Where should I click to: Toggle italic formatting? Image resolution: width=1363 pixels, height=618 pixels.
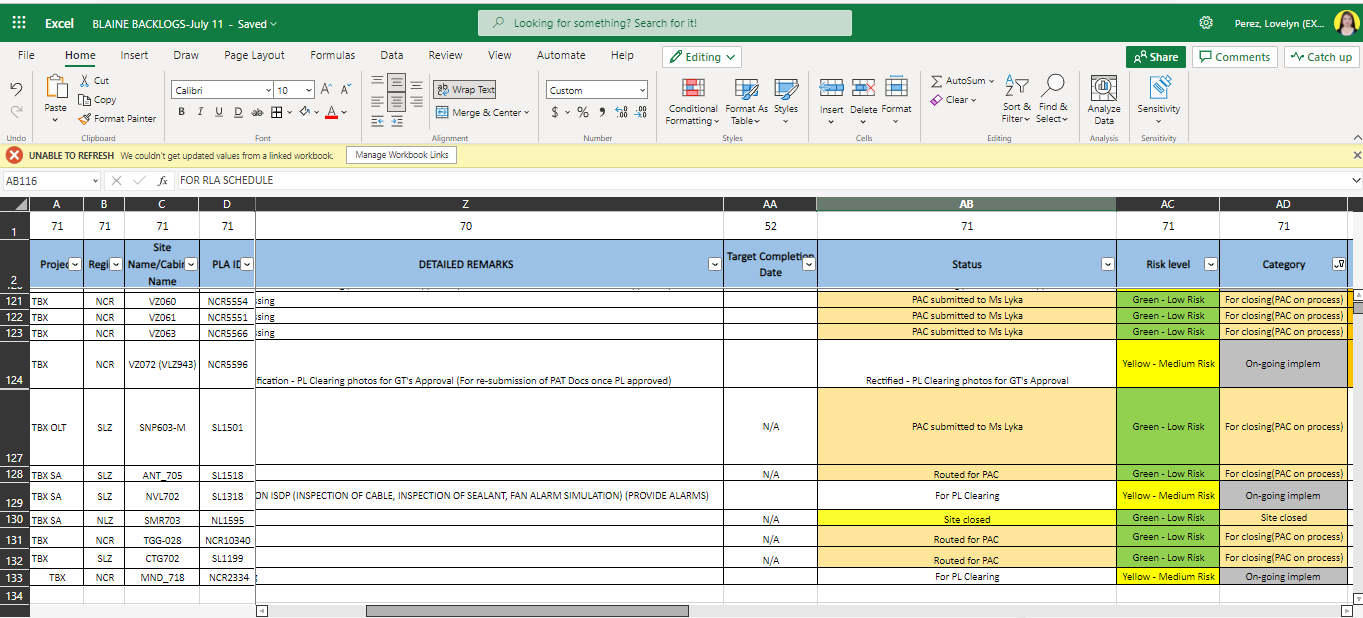[200, 112]
